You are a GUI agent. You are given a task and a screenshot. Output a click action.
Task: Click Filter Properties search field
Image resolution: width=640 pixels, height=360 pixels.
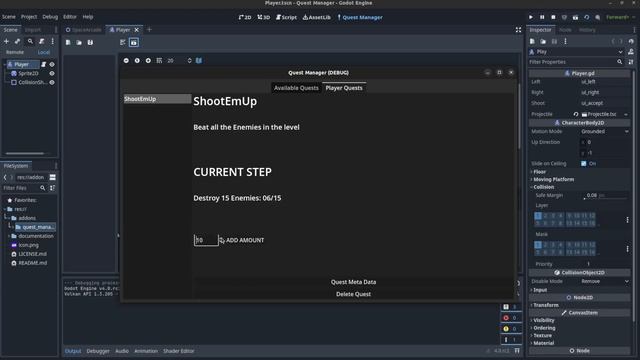pos(576,62)
